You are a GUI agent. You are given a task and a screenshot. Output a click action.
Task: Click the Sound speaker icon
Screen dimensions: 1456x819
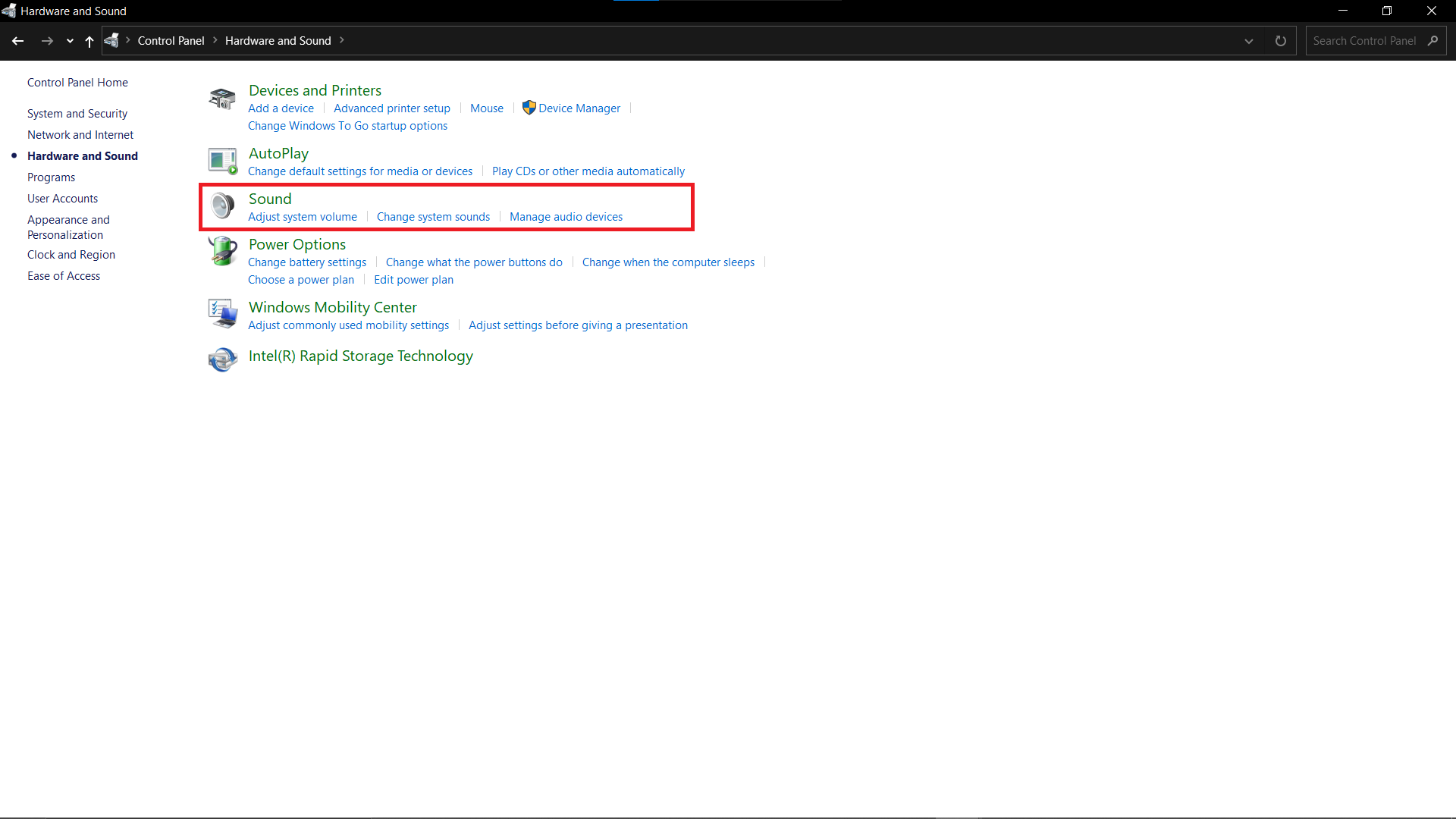pos(222,206)
